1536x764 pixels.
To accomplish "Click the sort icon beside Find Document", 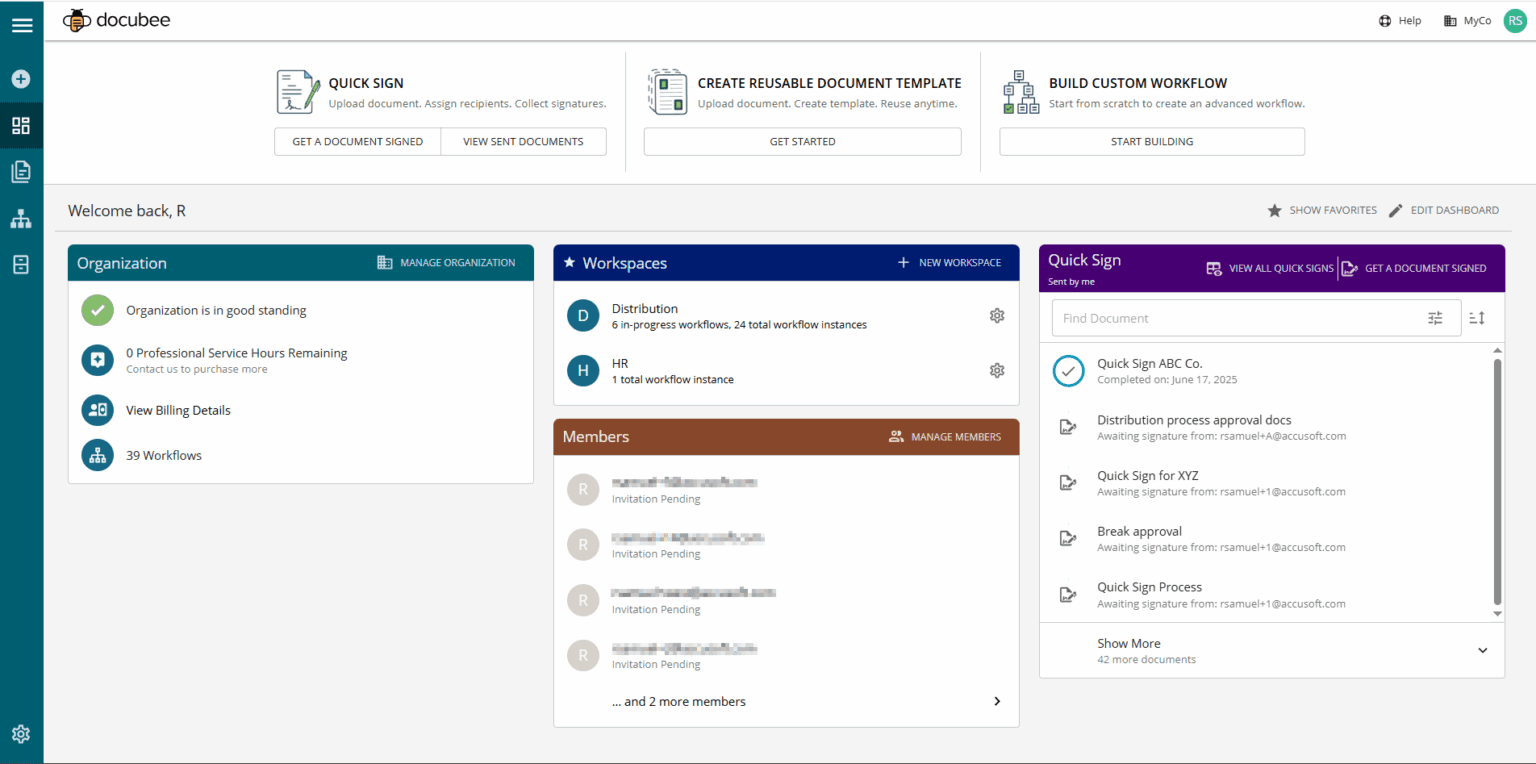I will pyautogui.click(x=1477, y=317).
